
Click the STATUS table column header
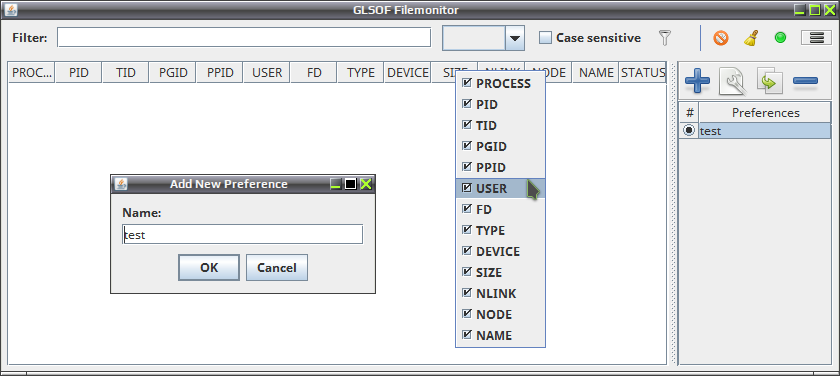pyautogui.click(x=643, y=73)
